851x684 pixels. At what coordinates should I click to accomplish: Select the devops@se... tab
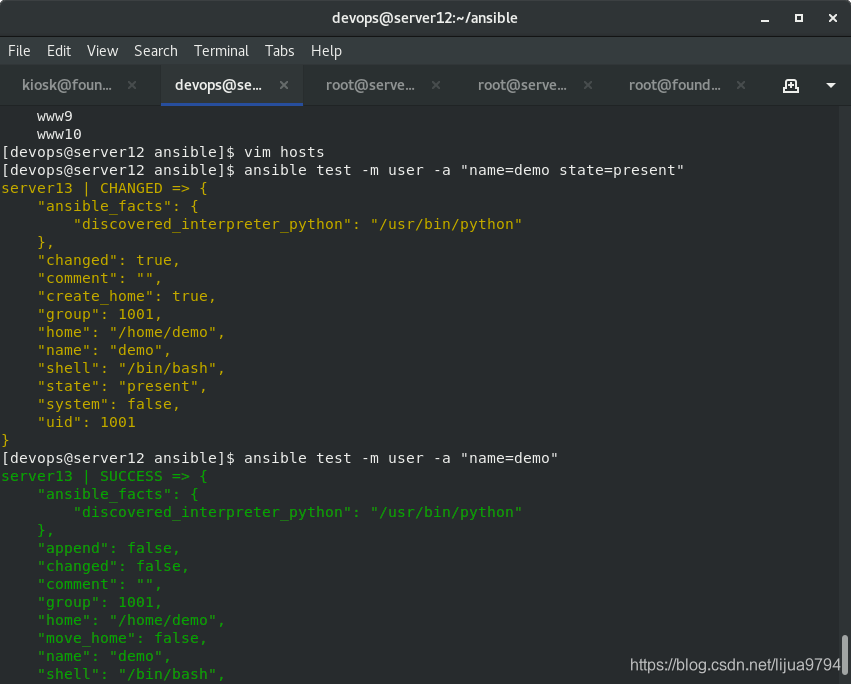pos(218,85)
